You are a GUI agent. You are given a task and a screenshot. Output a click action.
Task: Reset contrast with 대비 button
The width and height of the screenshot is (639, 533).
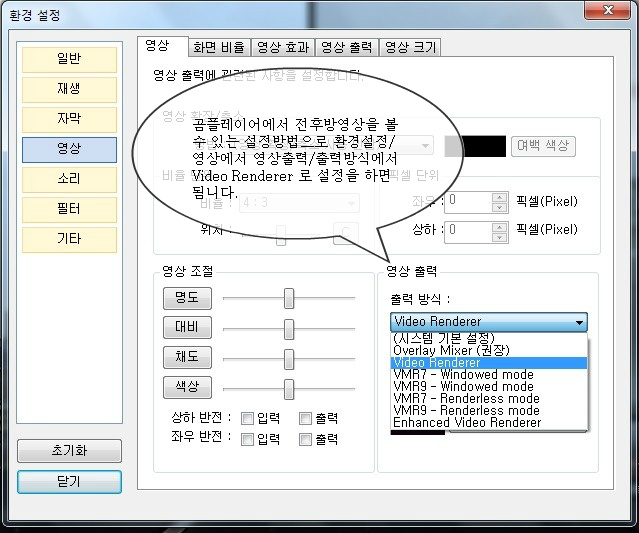click(187, 328)
